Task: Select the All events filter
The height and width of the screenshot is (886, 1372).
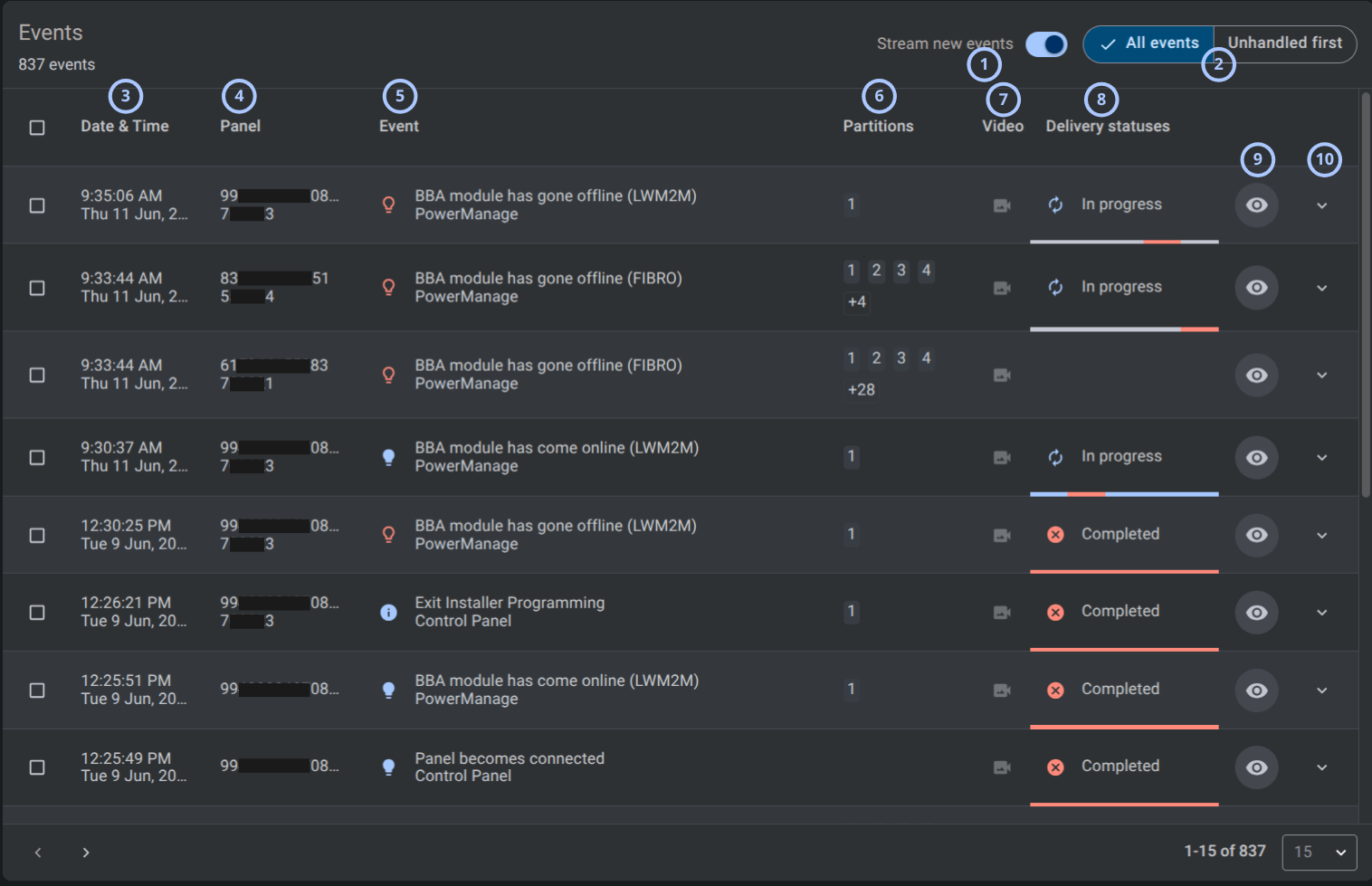Action: coord(1148,43)
